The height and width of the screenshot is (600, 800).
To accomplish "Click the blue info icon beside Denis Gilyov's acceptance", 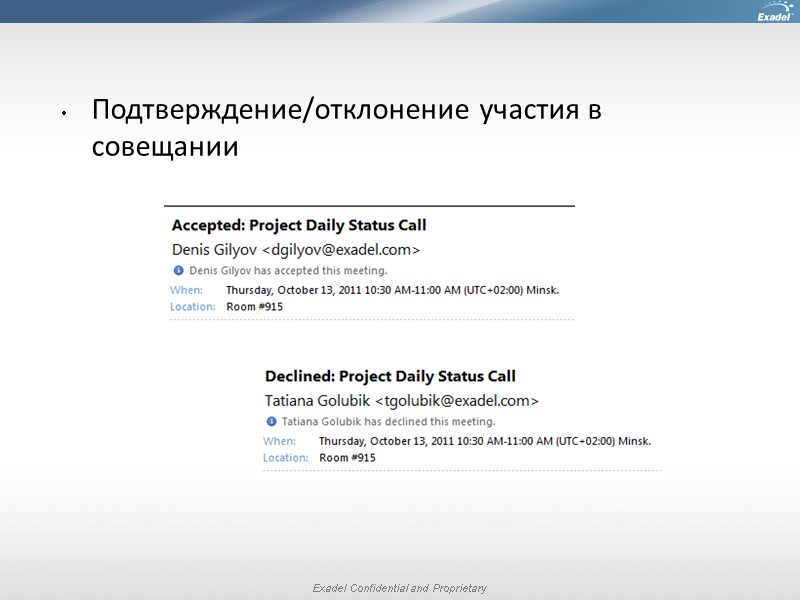I will click(x=176, y=269).
